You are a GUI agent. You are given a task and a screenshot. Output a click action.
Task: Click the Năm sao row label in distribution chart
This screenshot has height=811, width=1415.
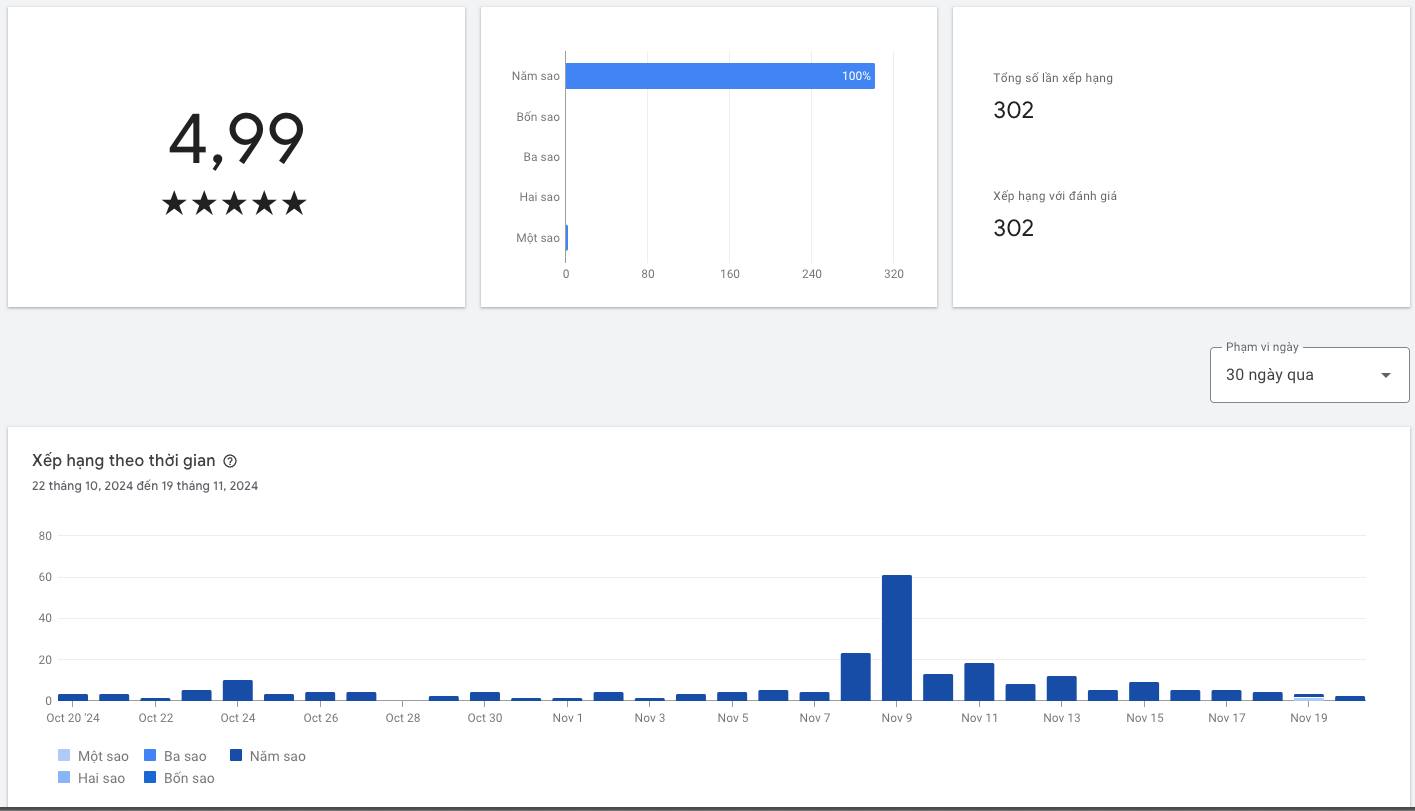tap(536, 76)
